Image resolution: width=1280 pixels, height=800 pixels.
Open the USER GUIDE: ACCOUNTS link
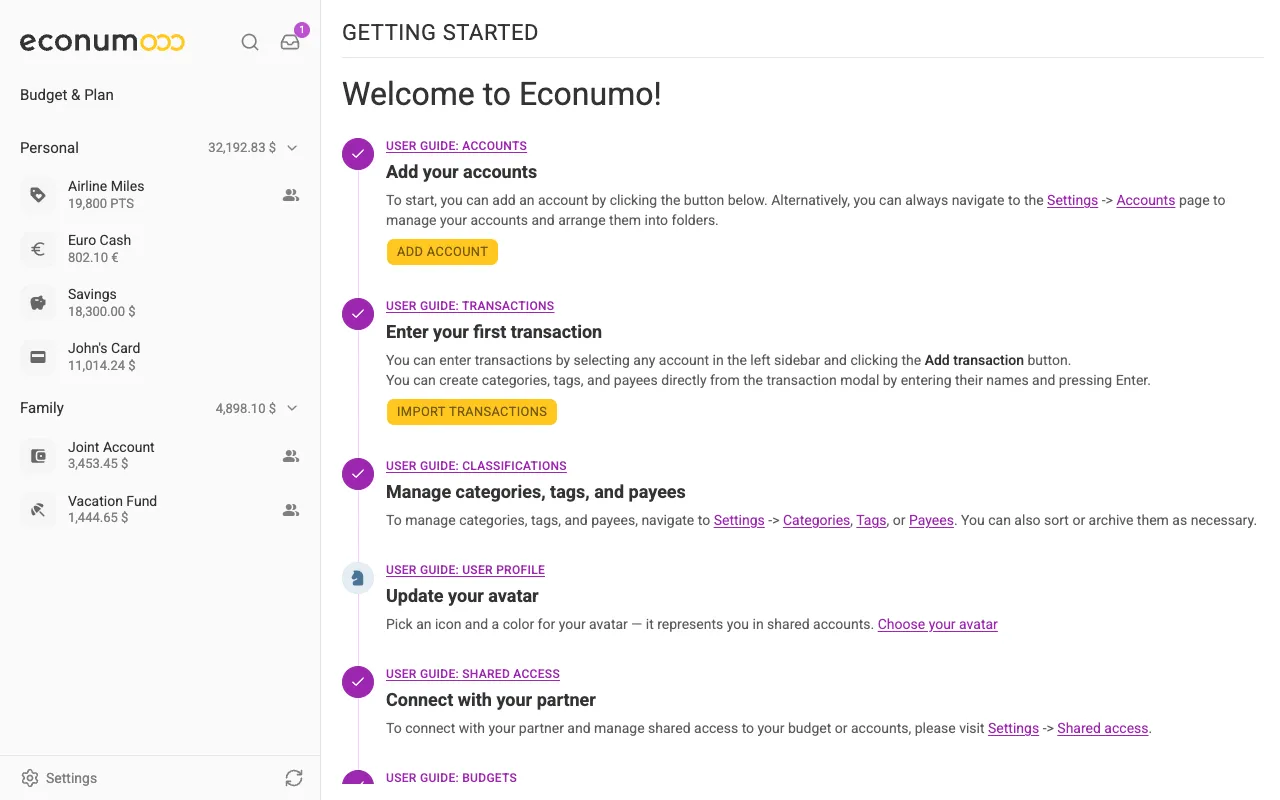456,146
